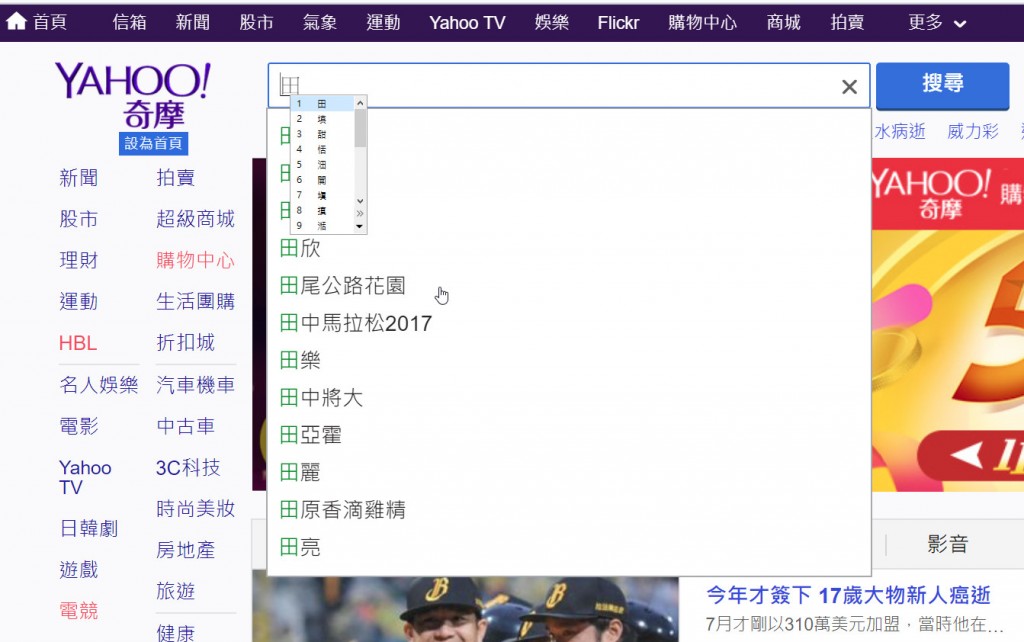Image resolution: width=1024 pixels, height=642 pixels.
Task: Open 3C科技 in the left sidebar
Action: [x=188, y=468]
